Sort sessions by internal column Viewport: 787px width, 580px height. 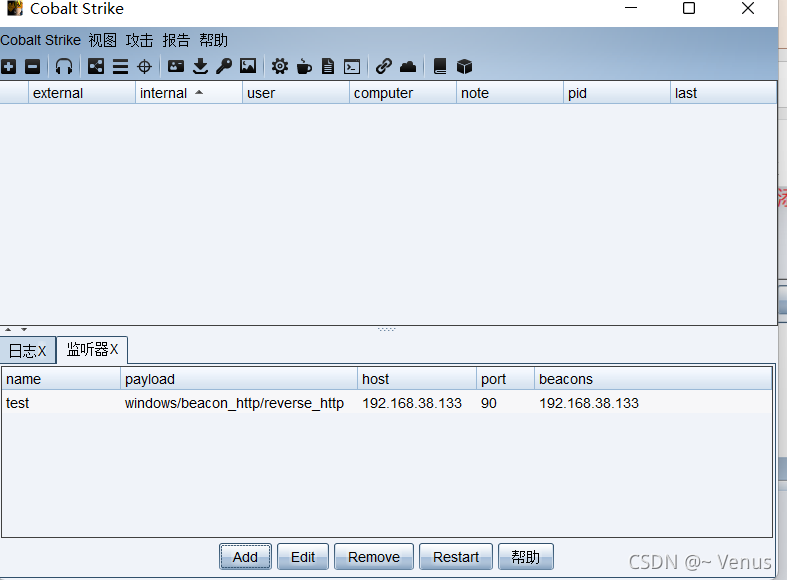189,93
